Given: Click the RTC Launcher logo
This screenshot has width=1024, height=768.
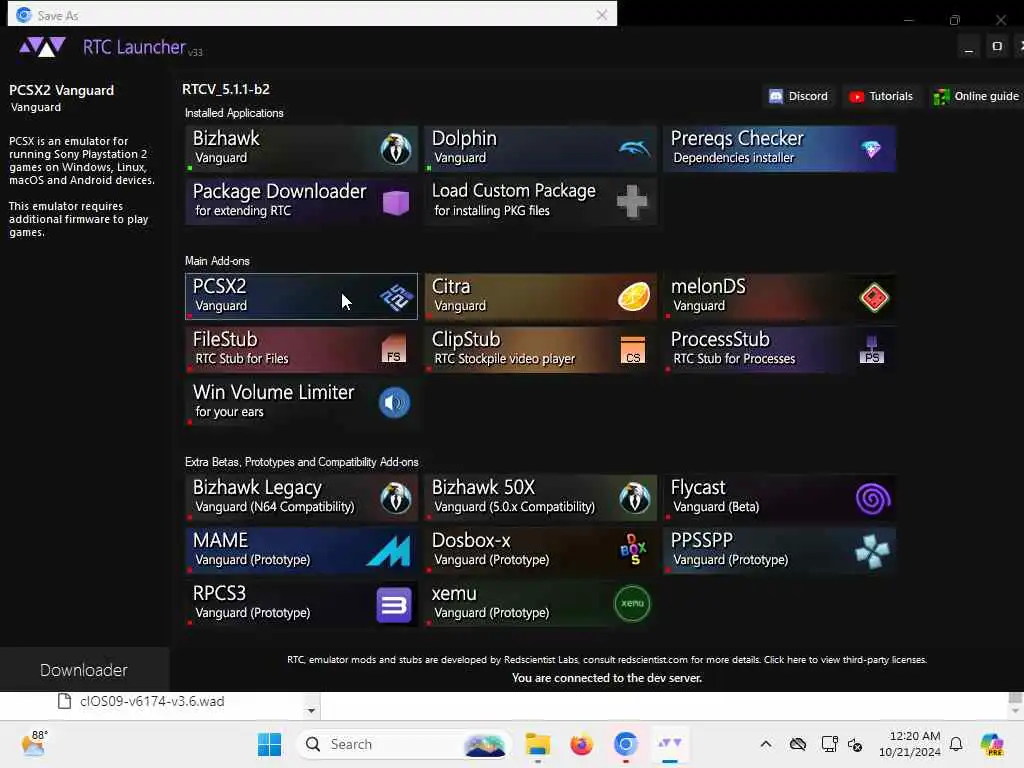Looking at the screenshot, I should [x=42, y=47].
